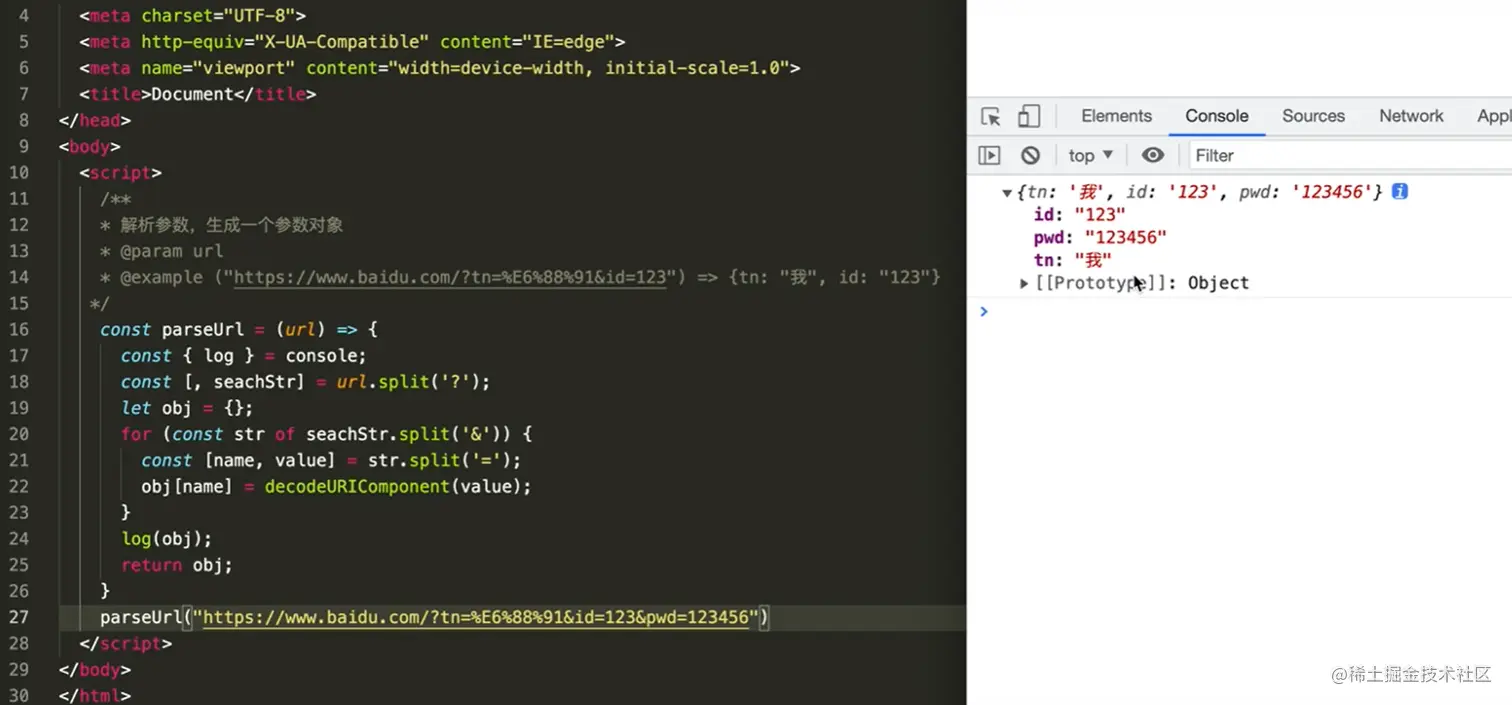Viewport: 1512px width, 705px height.
Task: Collapse the logged object triangle
Action: [x=1007, y=192]
